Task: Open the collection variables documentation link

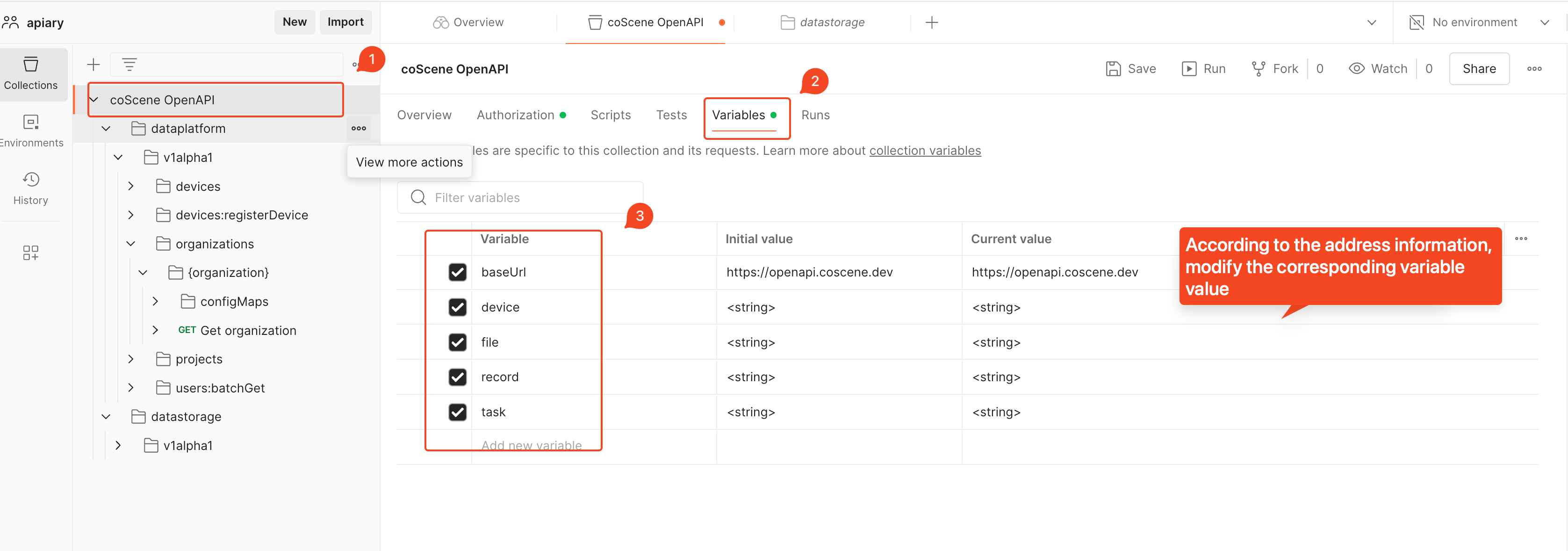Action: coord(925,151)
